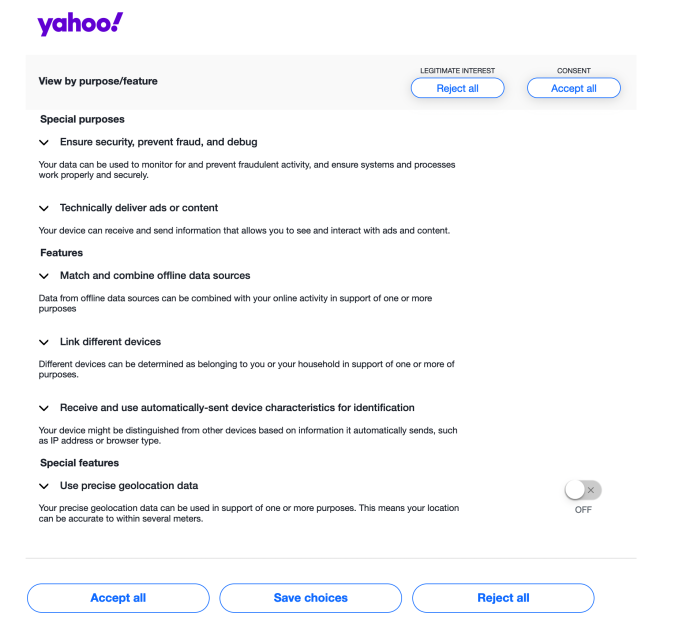Click the Special purposes heading
Image resolution: width=679 pixels, height=623 pixels.
pos(82,119)
